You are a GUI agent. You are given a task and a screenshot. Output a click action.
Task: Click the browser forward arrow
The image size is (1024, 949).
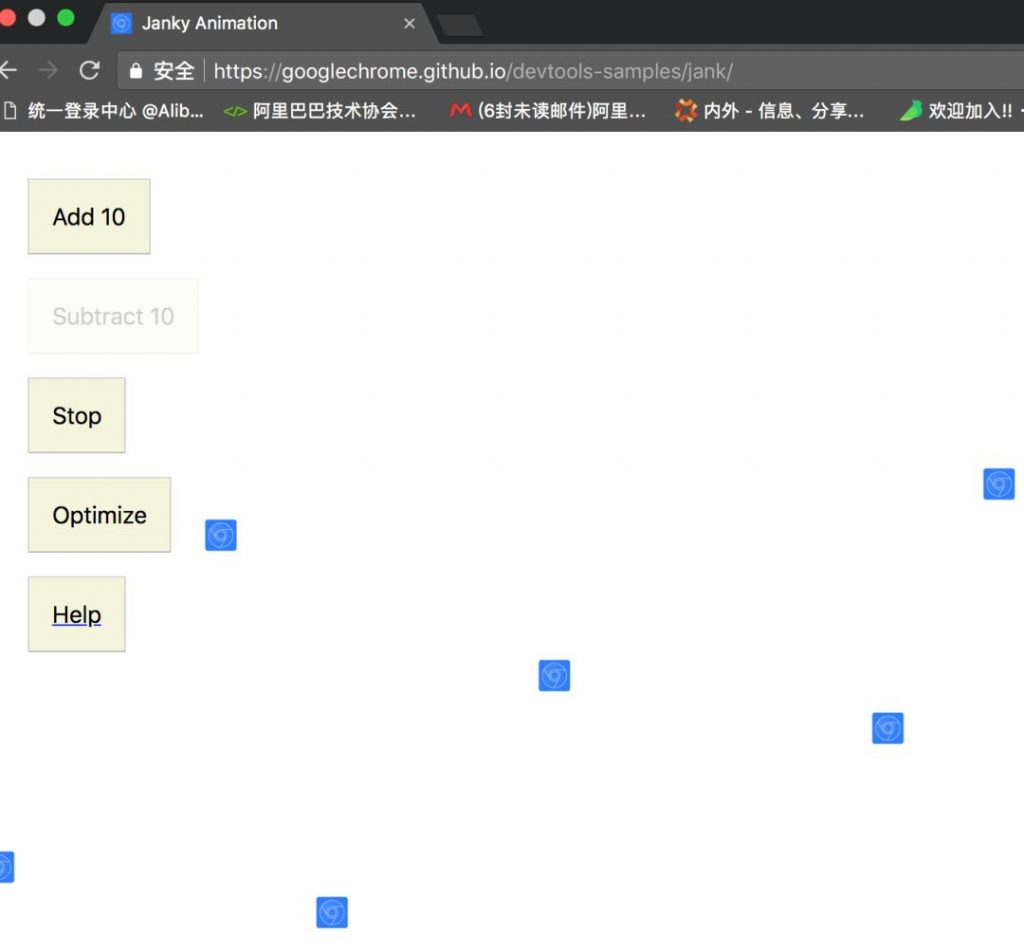point(48,70)
